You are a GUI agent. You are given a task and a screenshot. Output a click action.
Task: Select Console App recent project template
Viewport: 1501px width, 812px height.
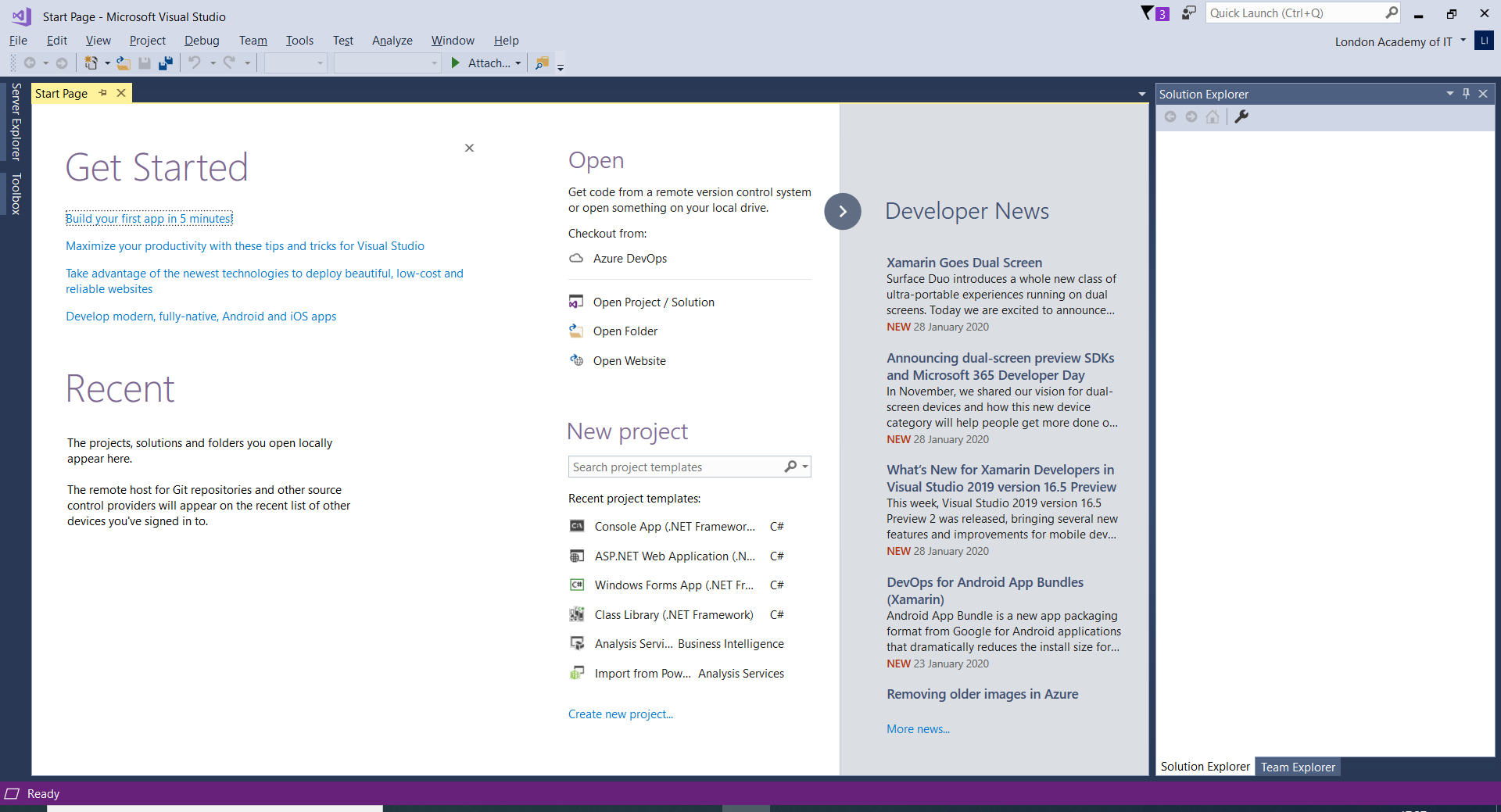[x=674, y=527]
